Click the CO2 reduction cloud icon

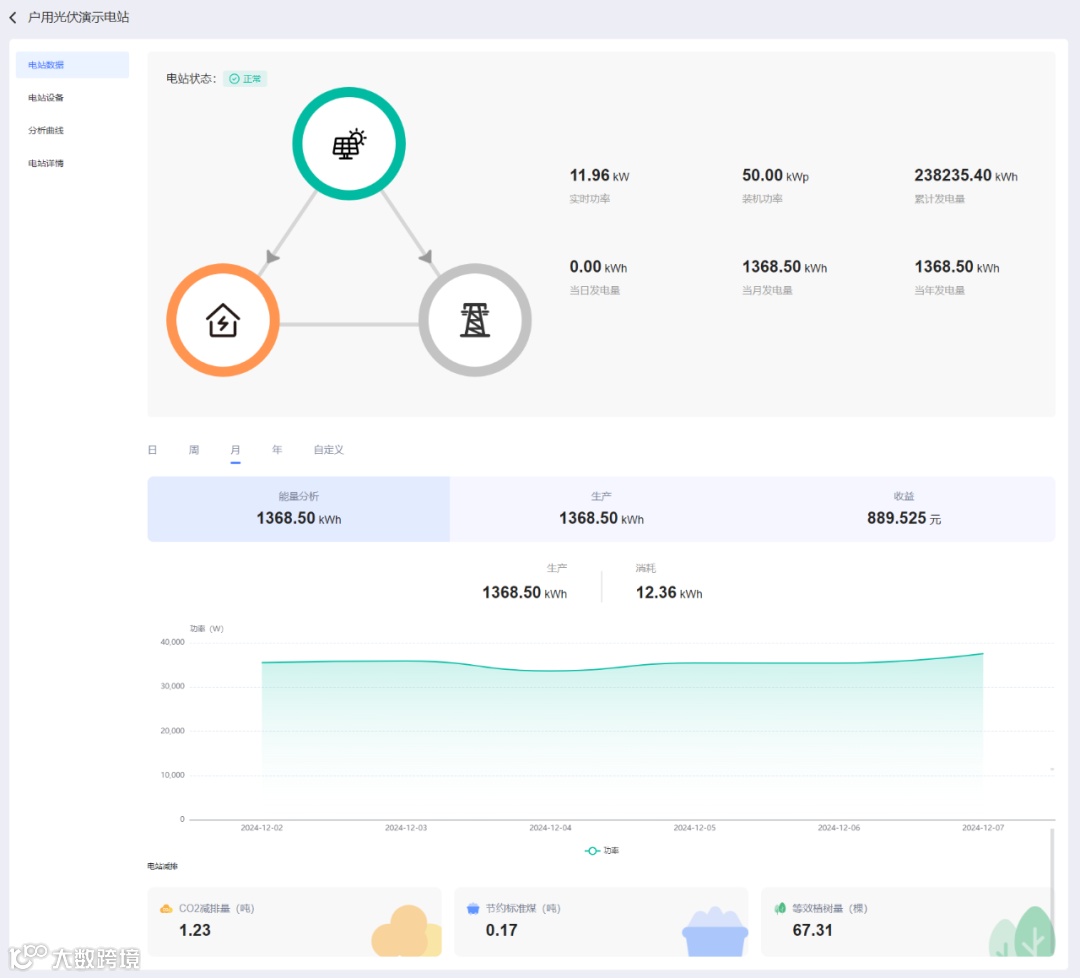tap(165, 908)
